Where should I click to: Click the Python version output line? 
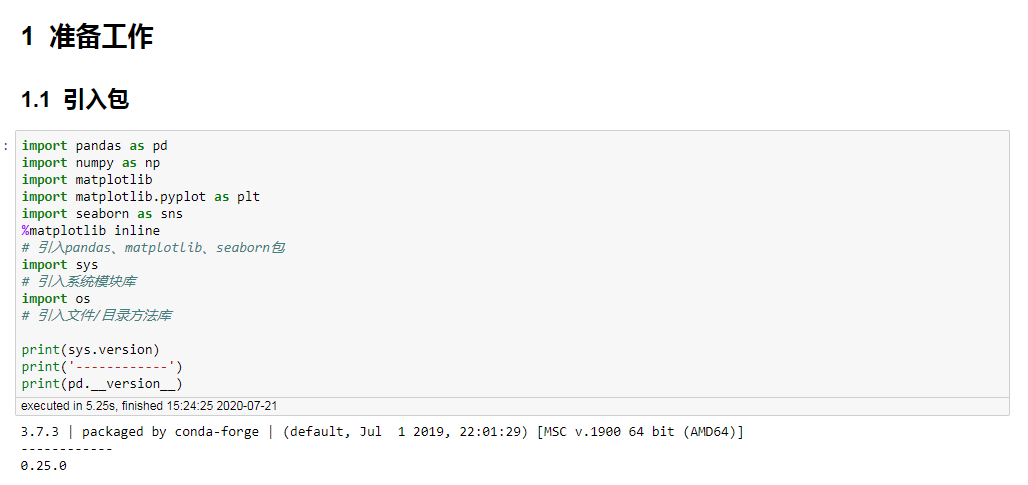[x=382, y=432]
